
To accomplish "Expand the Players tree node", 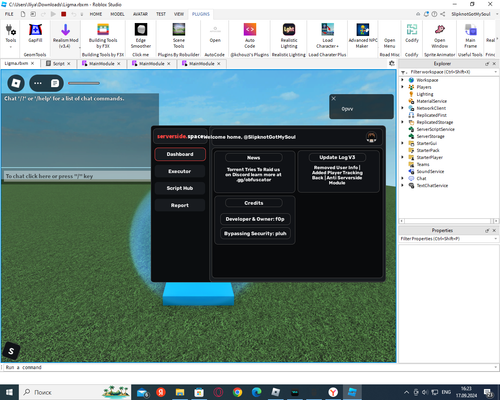I will click(x=402, y=87).
